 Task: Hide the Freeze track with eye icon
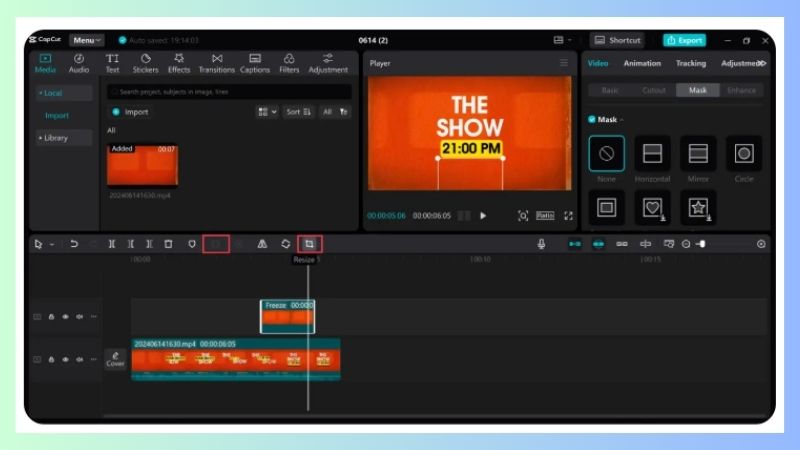pos(65,317)
